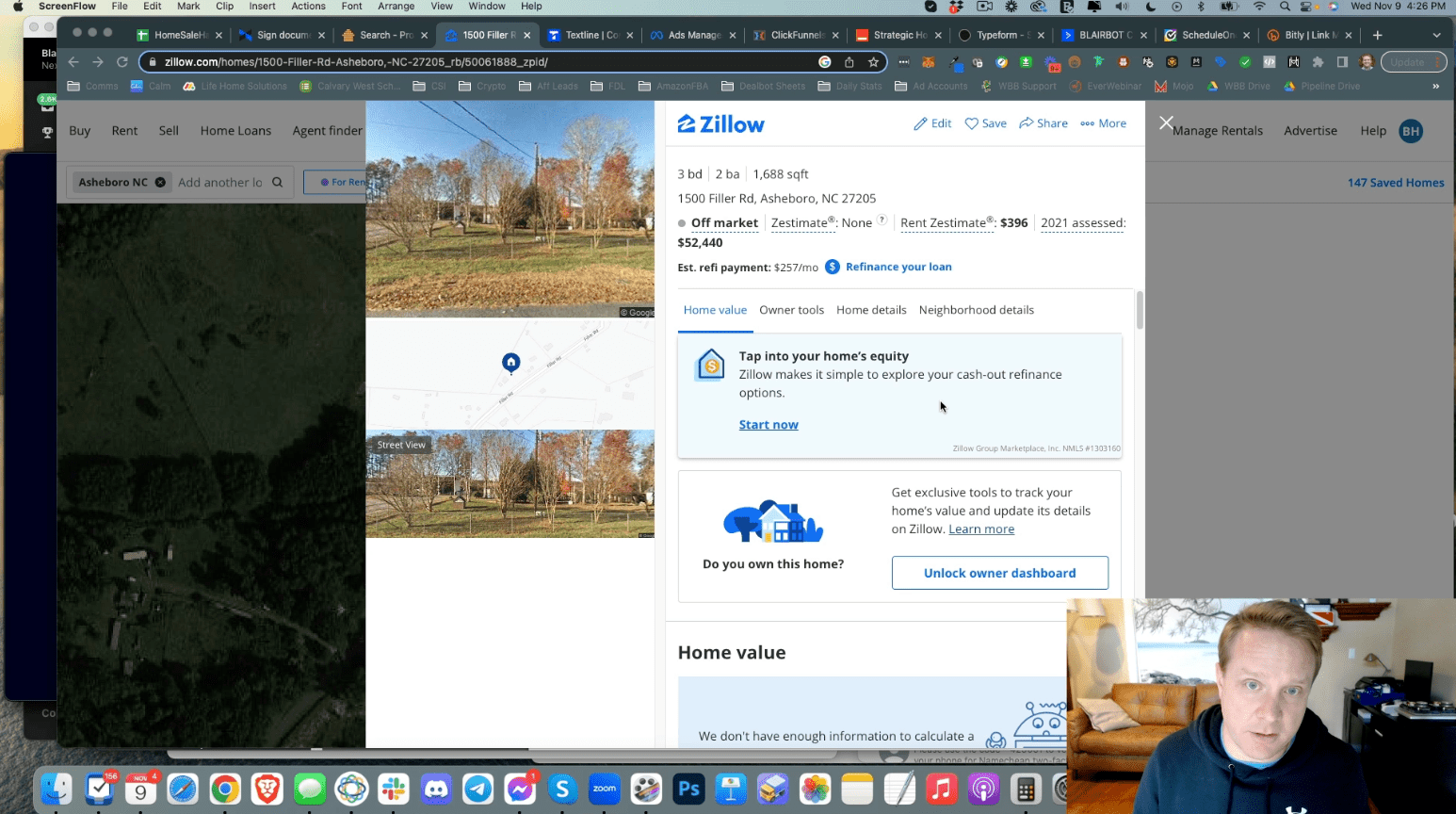
Task: Click the listing panel scrollbar
Action: (x=1140, y=310)
